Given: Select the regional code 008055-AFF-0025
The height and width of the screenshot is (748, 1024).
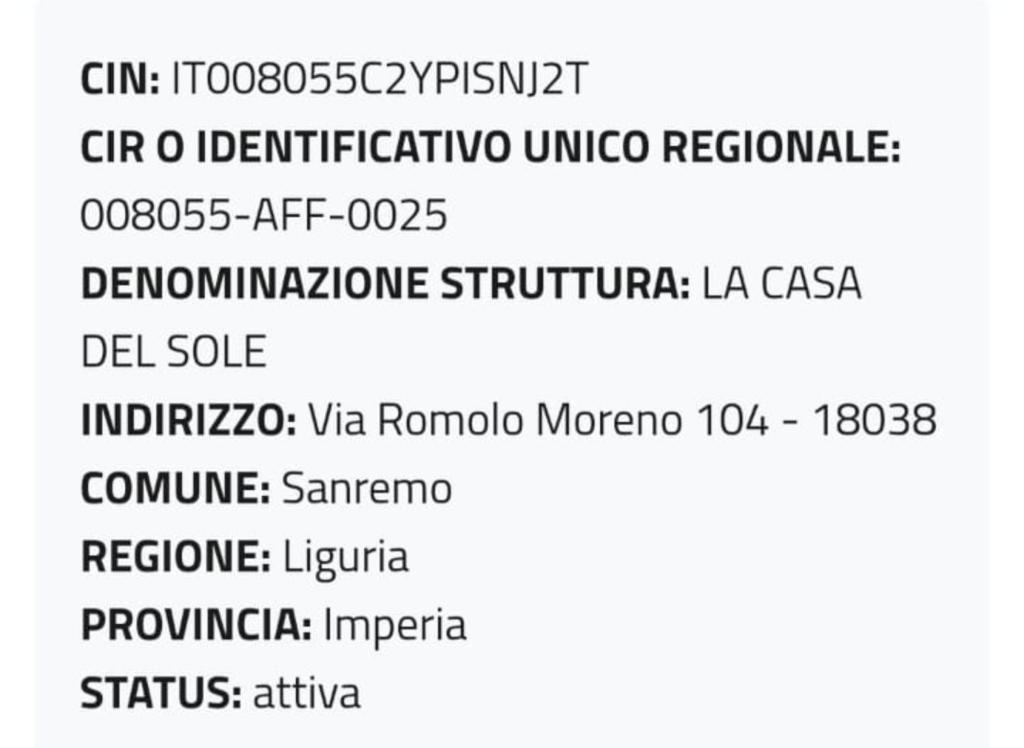Looking at the screenshot, I should pyautogui.click(x=263, y=217).
